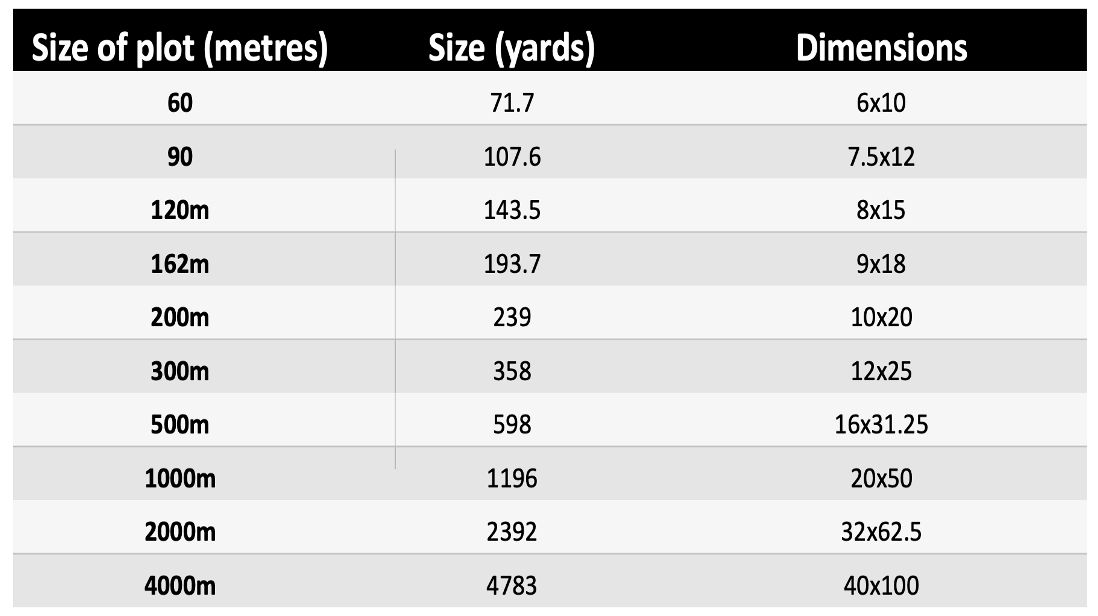Click the 2000m plot size cell

[181, 532]
